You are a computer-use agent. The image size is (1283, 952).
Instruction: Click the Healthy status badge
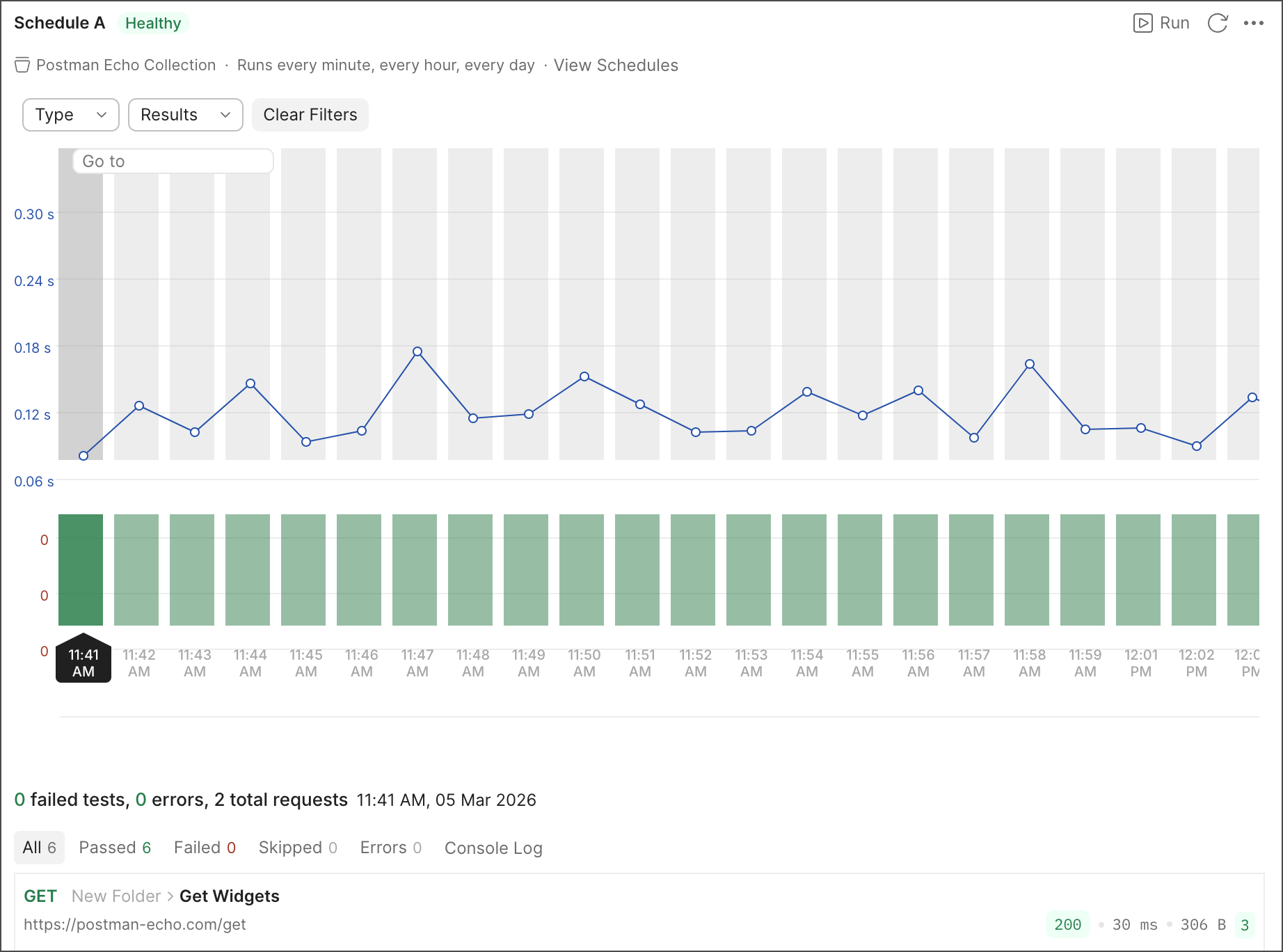152,23
